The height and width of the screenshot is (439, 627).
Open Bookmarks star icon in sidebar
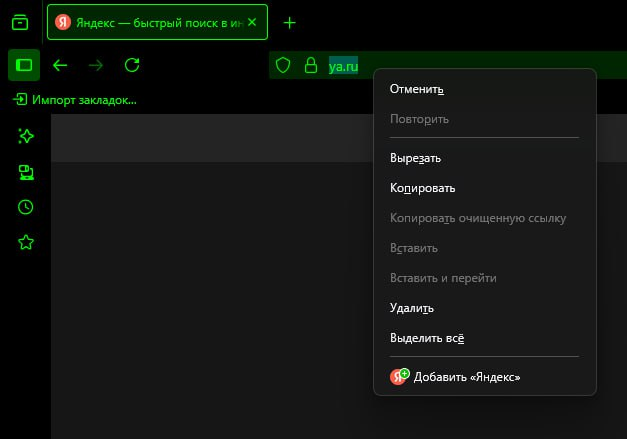coord(26,242)
